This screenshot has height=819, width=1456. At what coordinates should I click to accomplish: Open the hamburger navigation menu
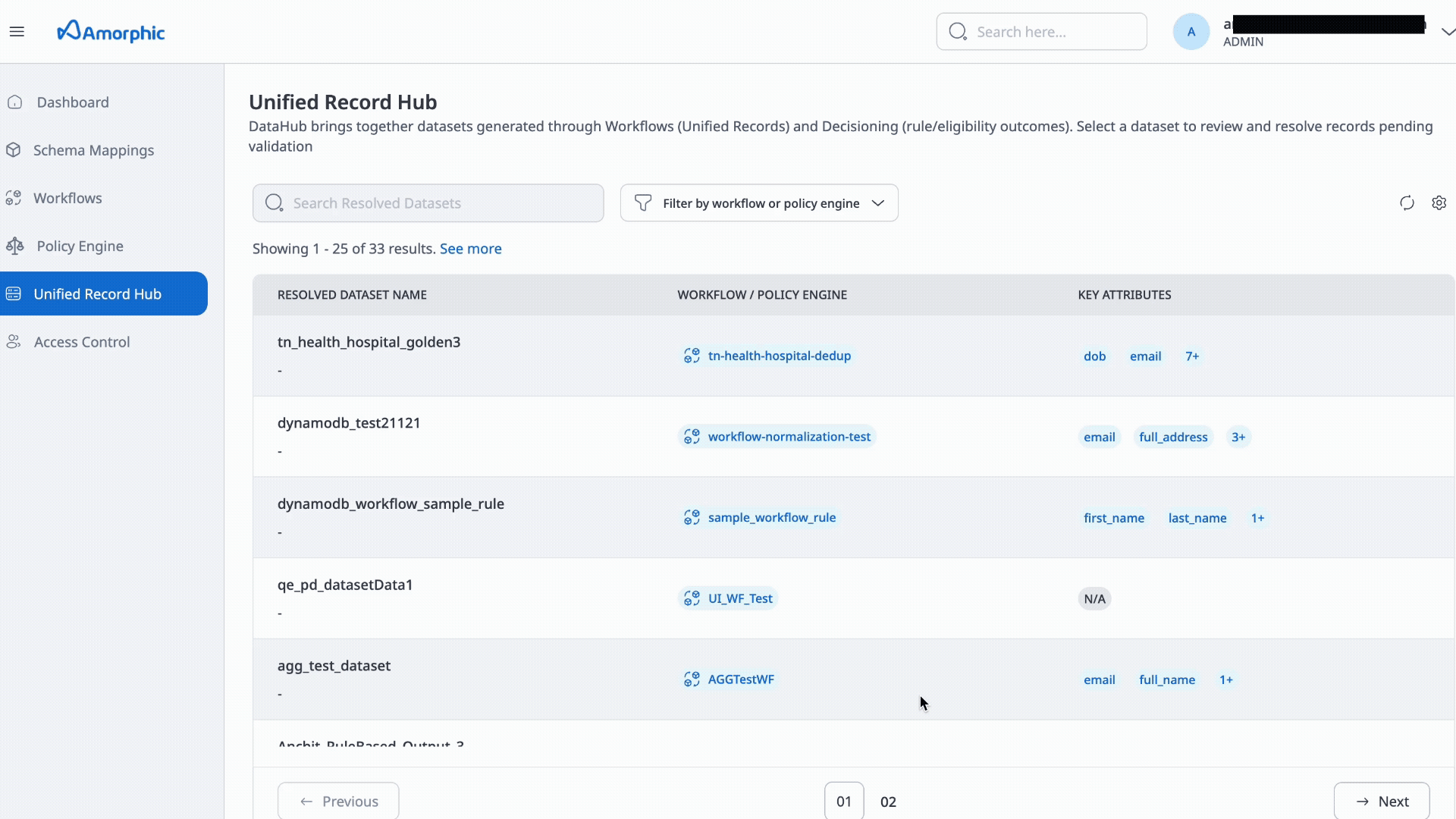[x=17, y=32]
